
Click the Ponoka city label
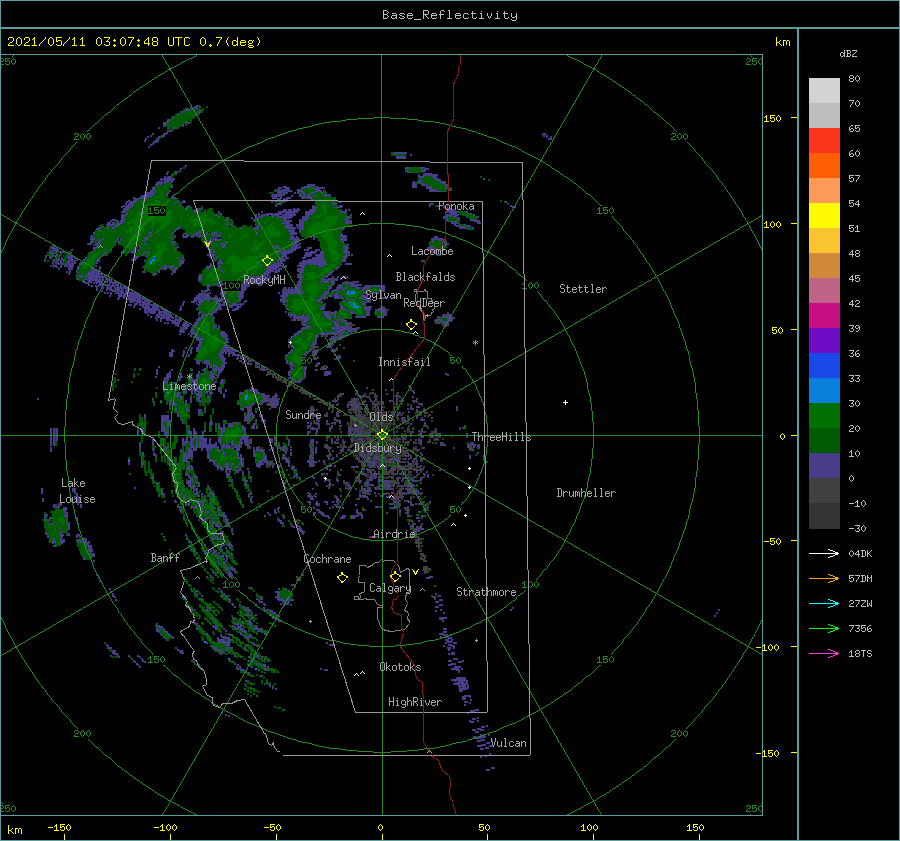click(x=456, y=206)
